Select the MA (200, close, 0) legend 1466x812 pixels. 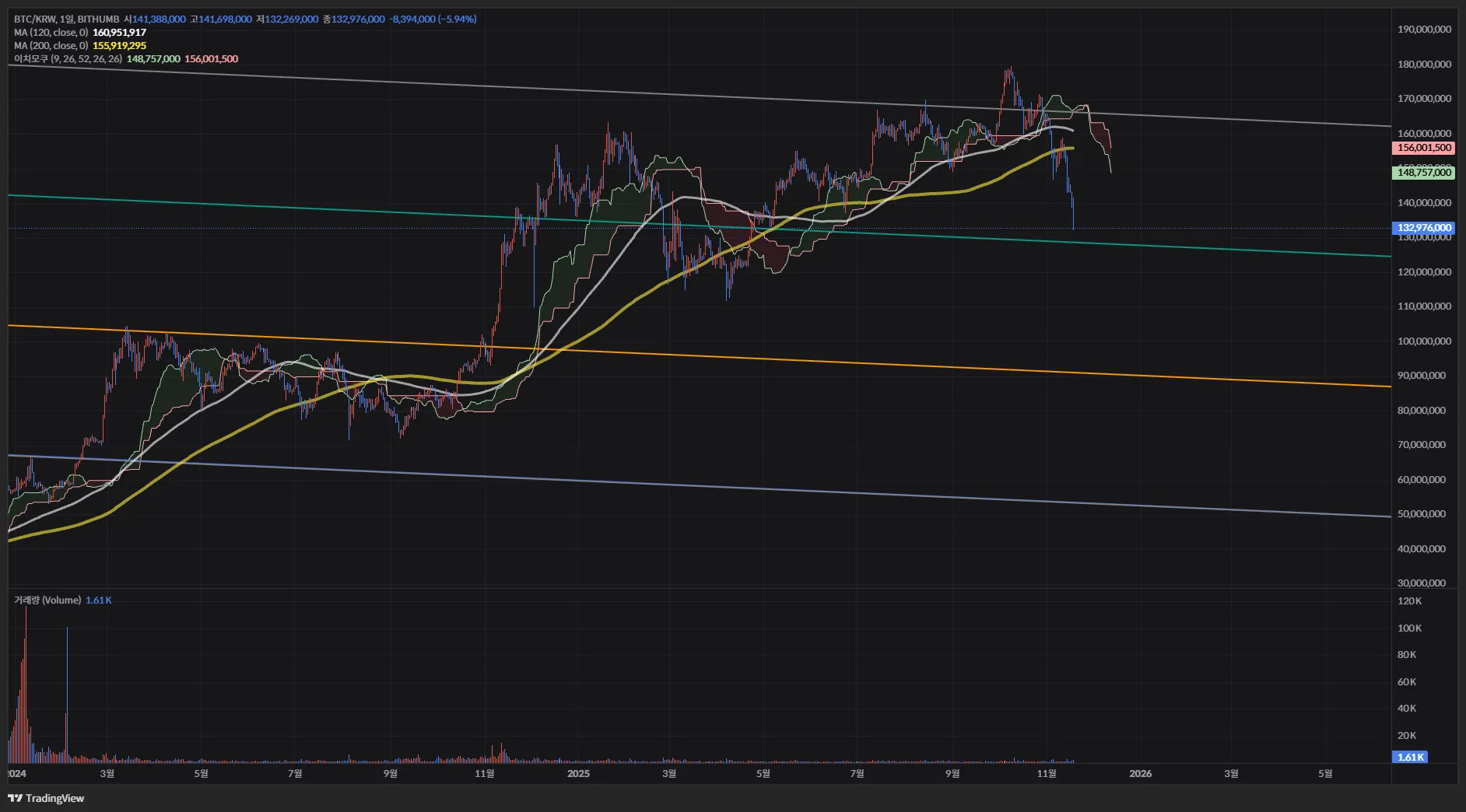point(51,45)
